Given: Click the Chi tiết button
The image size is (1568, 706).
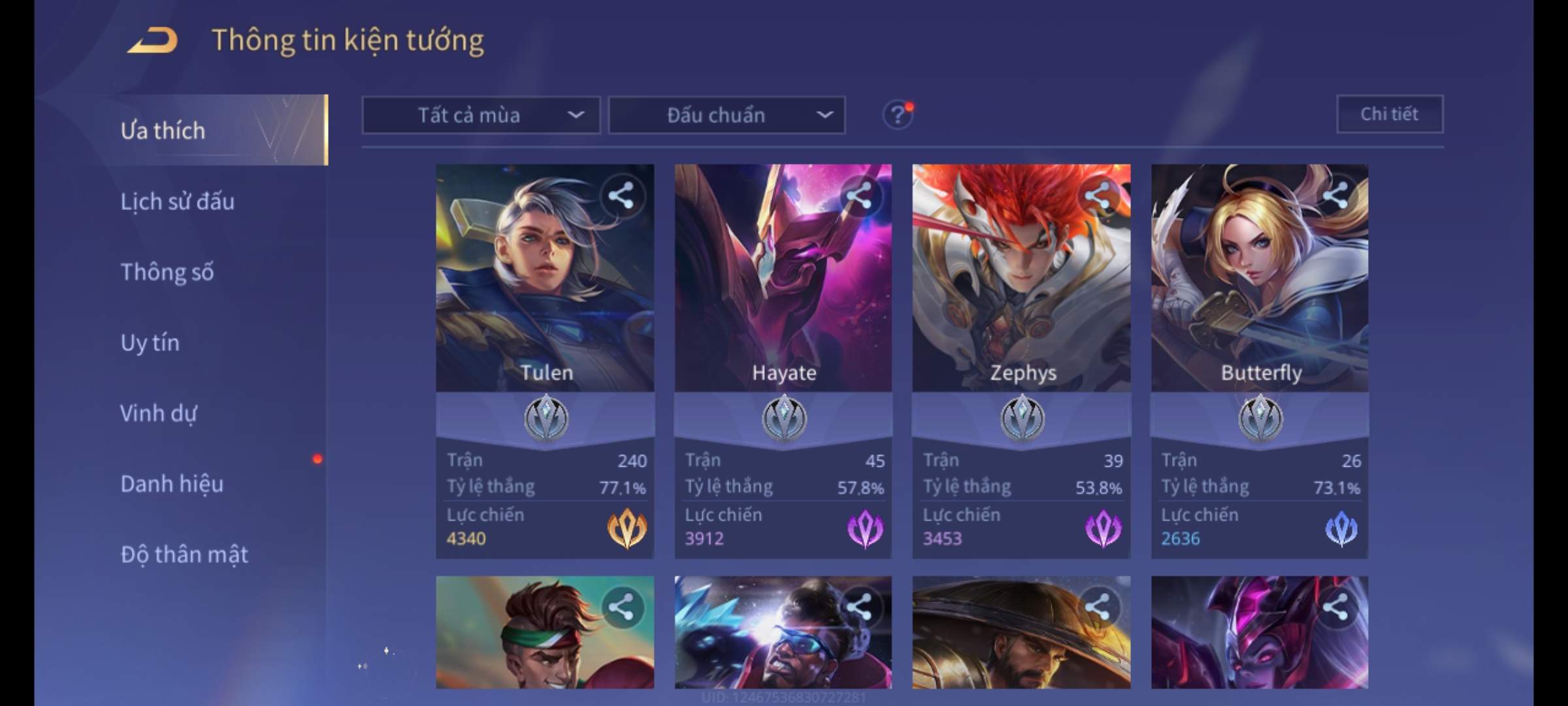Looking at the screenshot, I should (x=1390, y=114).
